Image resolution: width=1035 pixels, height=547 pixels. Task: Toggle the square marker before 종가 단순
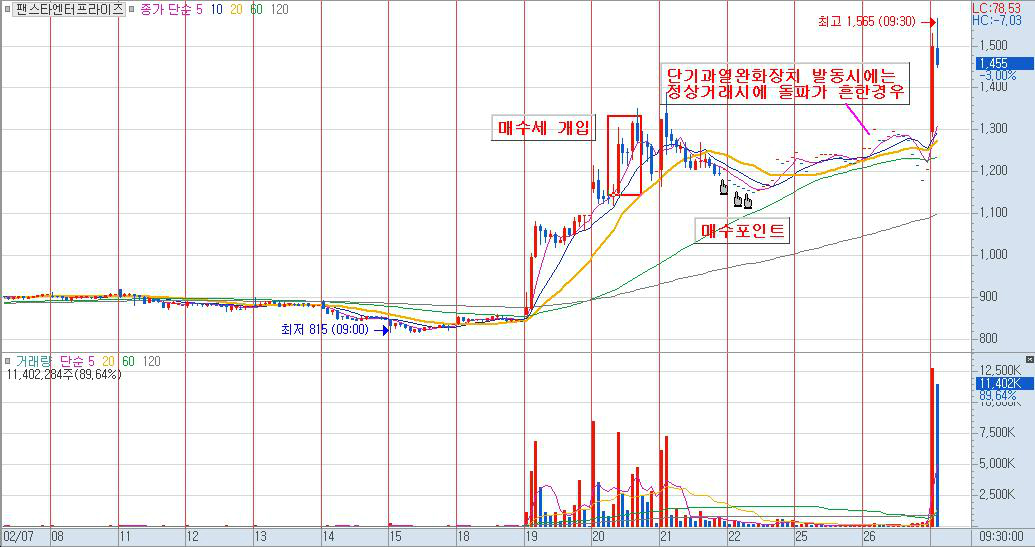click(133, 9)
